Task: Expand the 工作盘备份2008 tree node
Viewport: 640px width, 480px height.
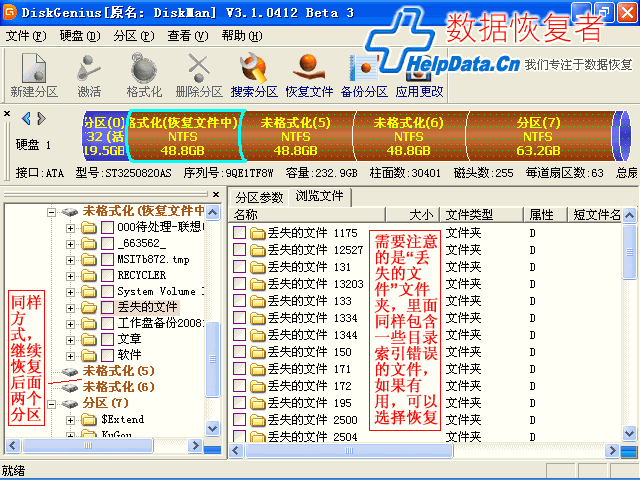Action: pos(70,324)
